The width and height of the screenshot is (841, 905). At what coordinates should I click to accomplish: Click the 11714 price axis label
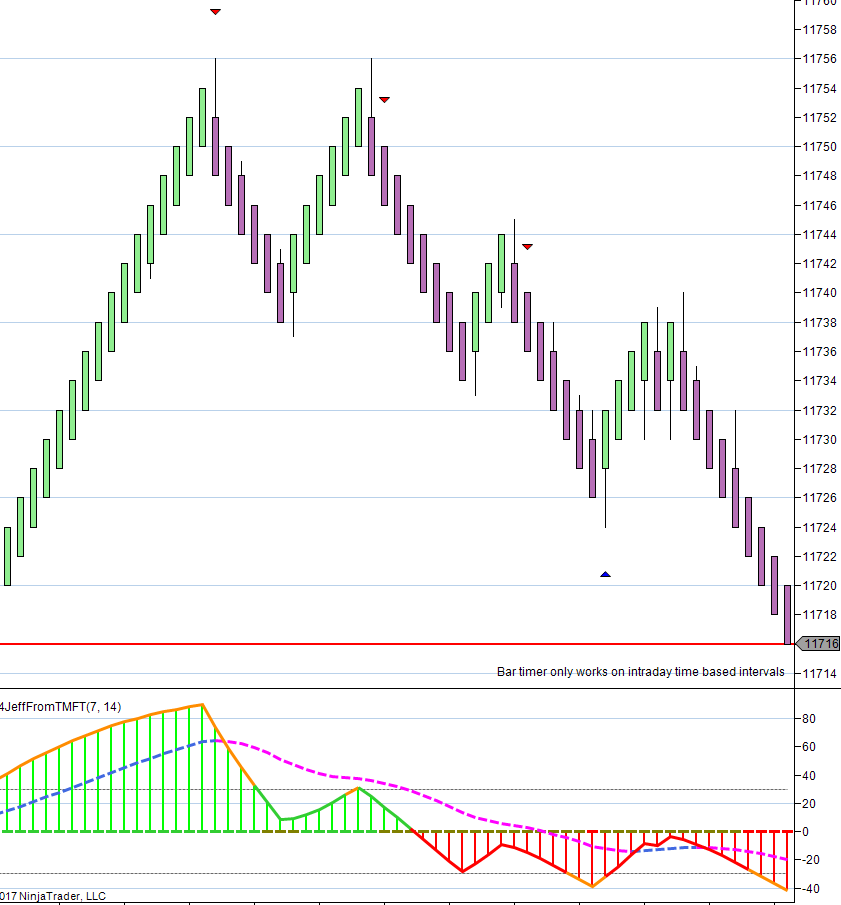coord(820,674)
